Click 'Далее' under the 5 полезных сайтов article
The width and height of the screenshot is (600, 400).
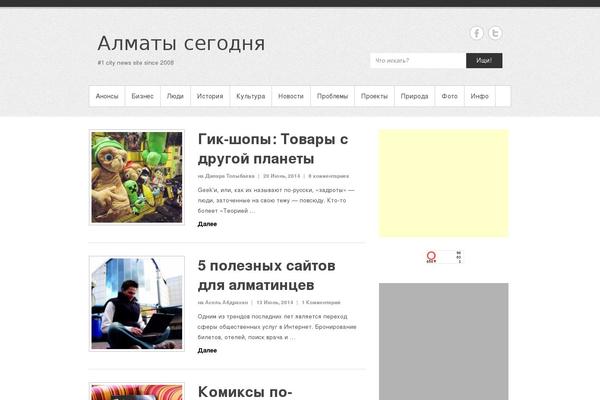(207, 350)
